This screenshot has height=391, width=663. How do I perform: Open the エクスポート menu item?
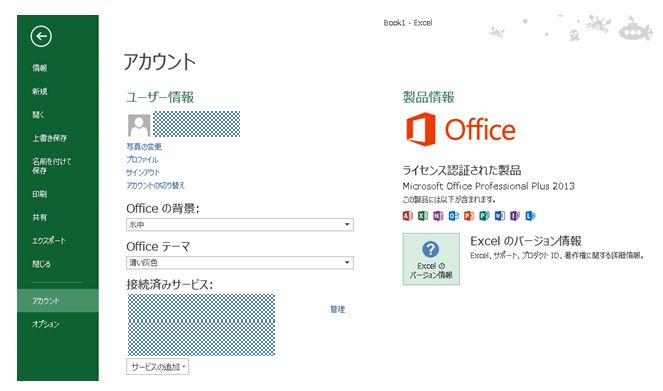[49, 241]
